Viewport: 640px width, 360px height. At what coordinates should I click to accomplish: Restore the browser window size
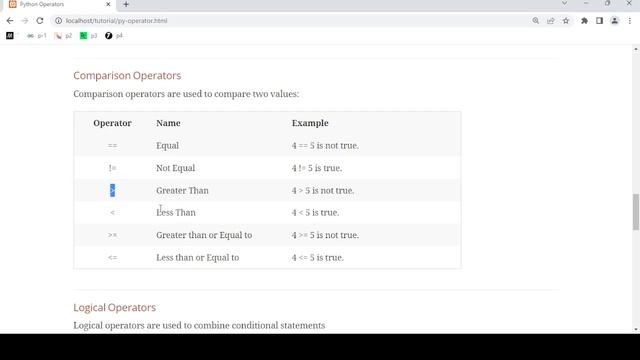click(608, 3)
